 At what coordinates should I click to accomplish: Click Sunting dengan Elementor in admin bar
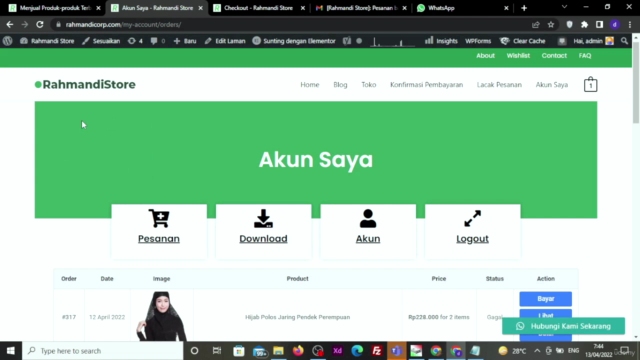pyautogui.click(x=294, y=41)
